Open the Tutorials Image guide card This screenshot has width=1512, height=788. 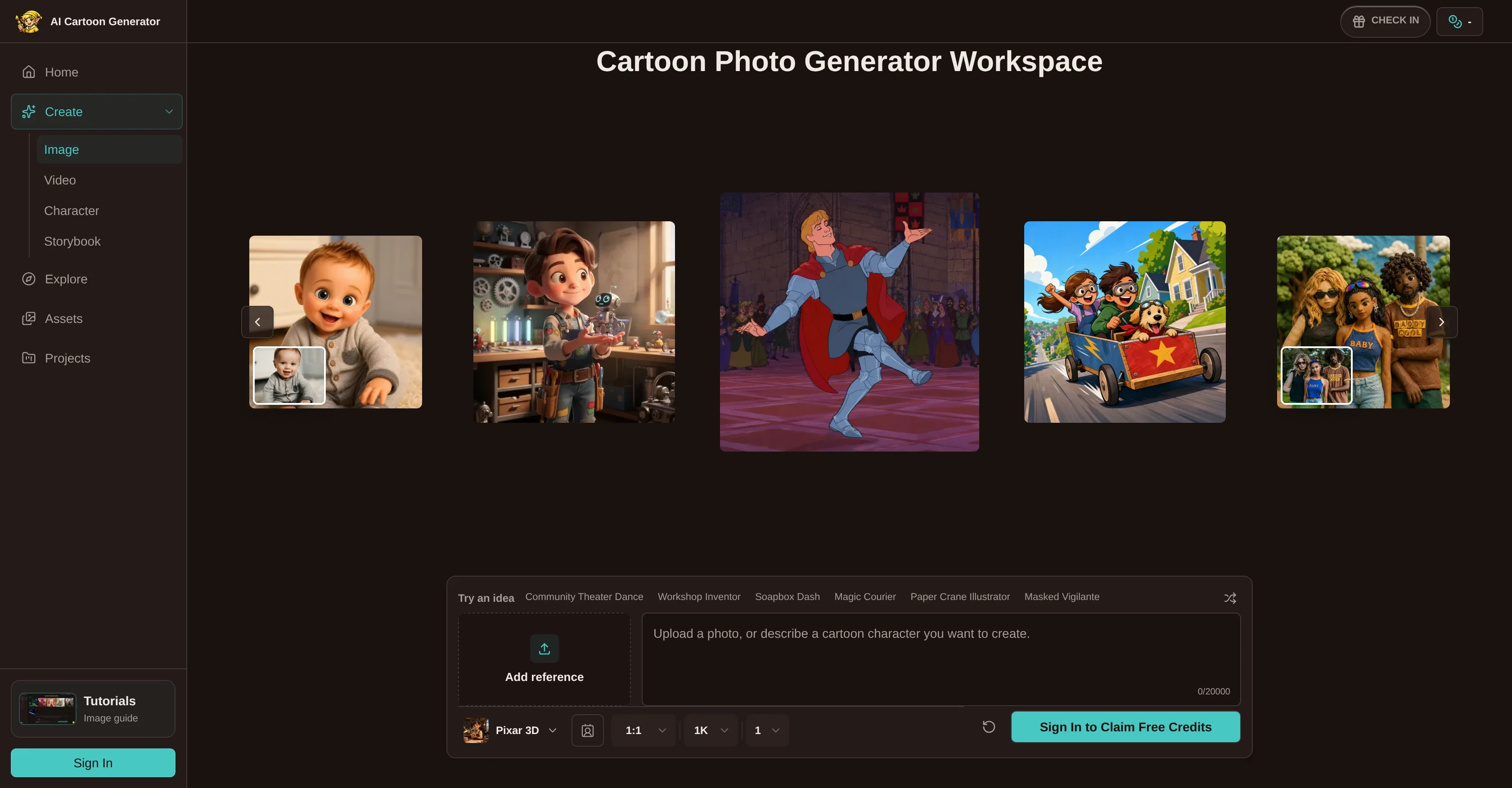click(x=93, y=709)
